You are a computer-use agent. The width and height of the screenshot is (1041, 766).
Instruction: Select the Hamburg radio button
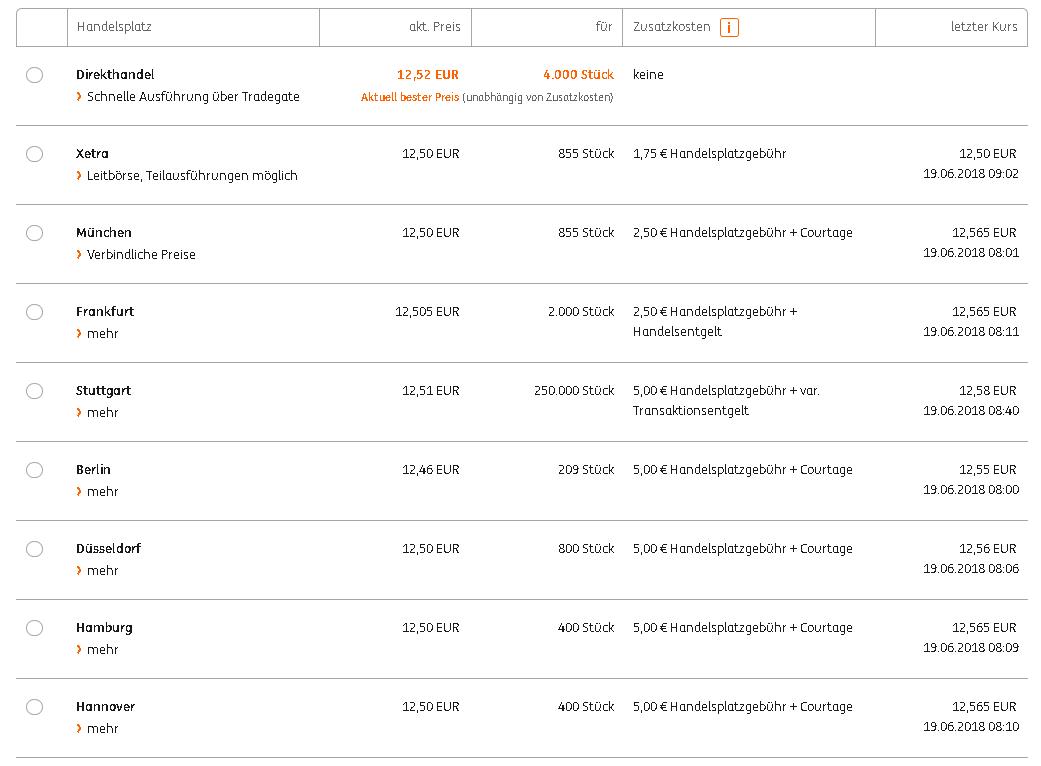[x=35, y=628]
